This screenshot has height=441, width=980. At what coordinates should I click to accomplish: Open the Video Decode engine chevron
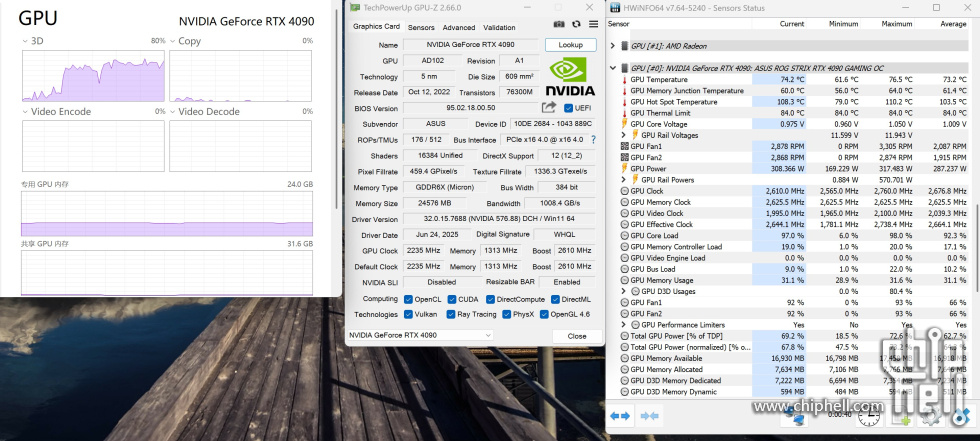pyautogui.click(x=172, y=112)
